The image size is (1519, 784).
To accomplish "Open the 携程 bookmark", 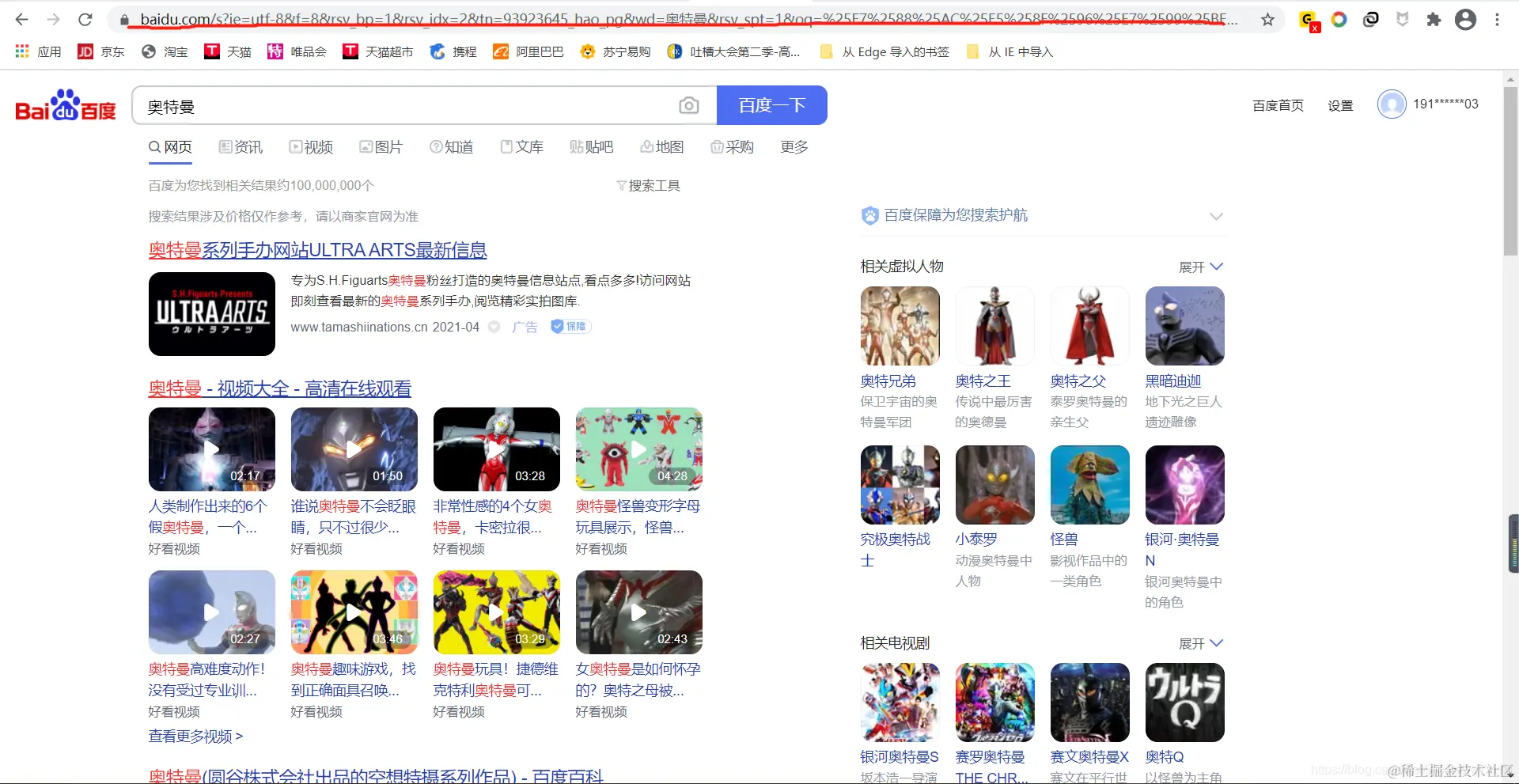I will tap(453, 51).
